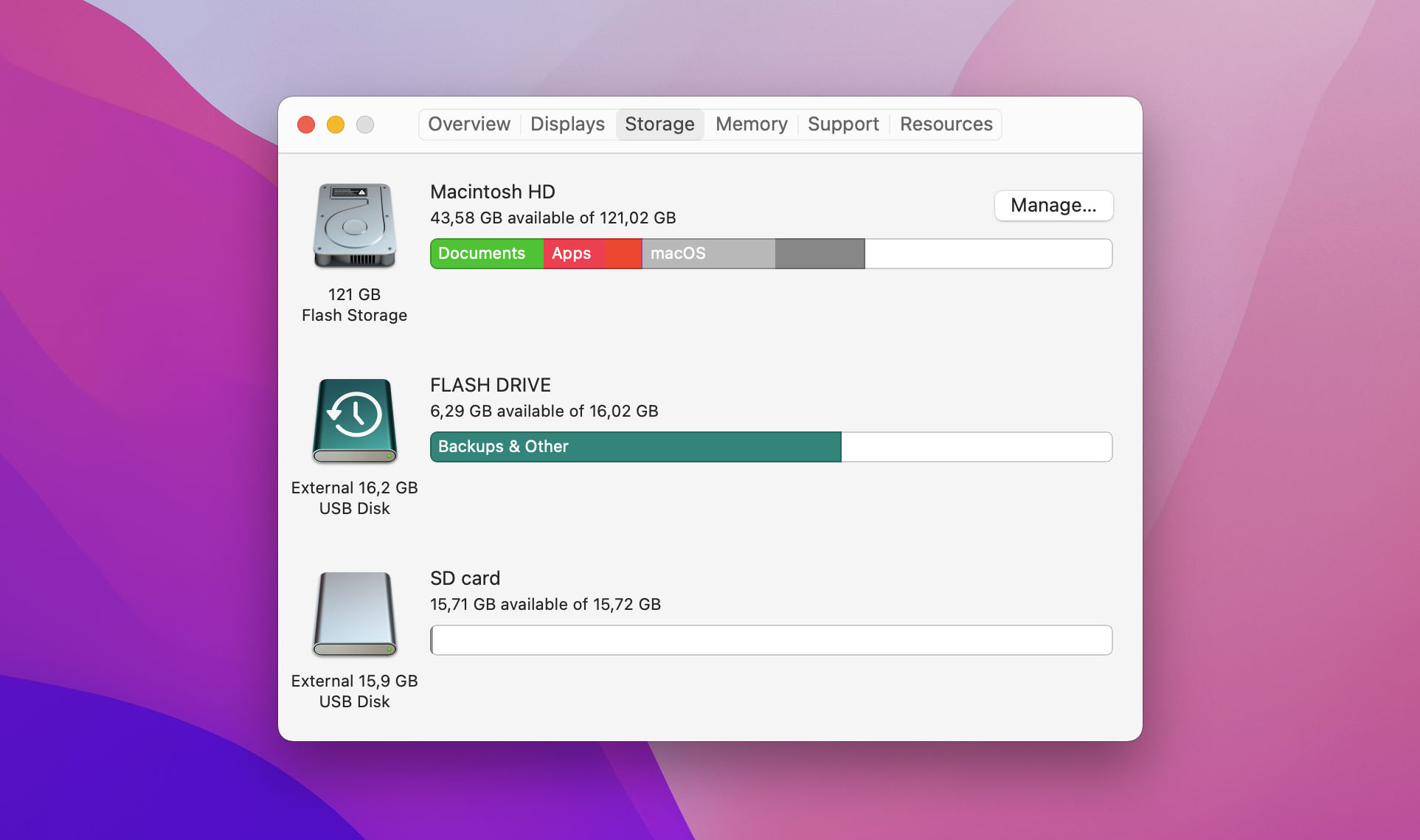This screenshot has width=1420, height=840.
Task: Click the Support tab
Action: click(x=843, y=124)
